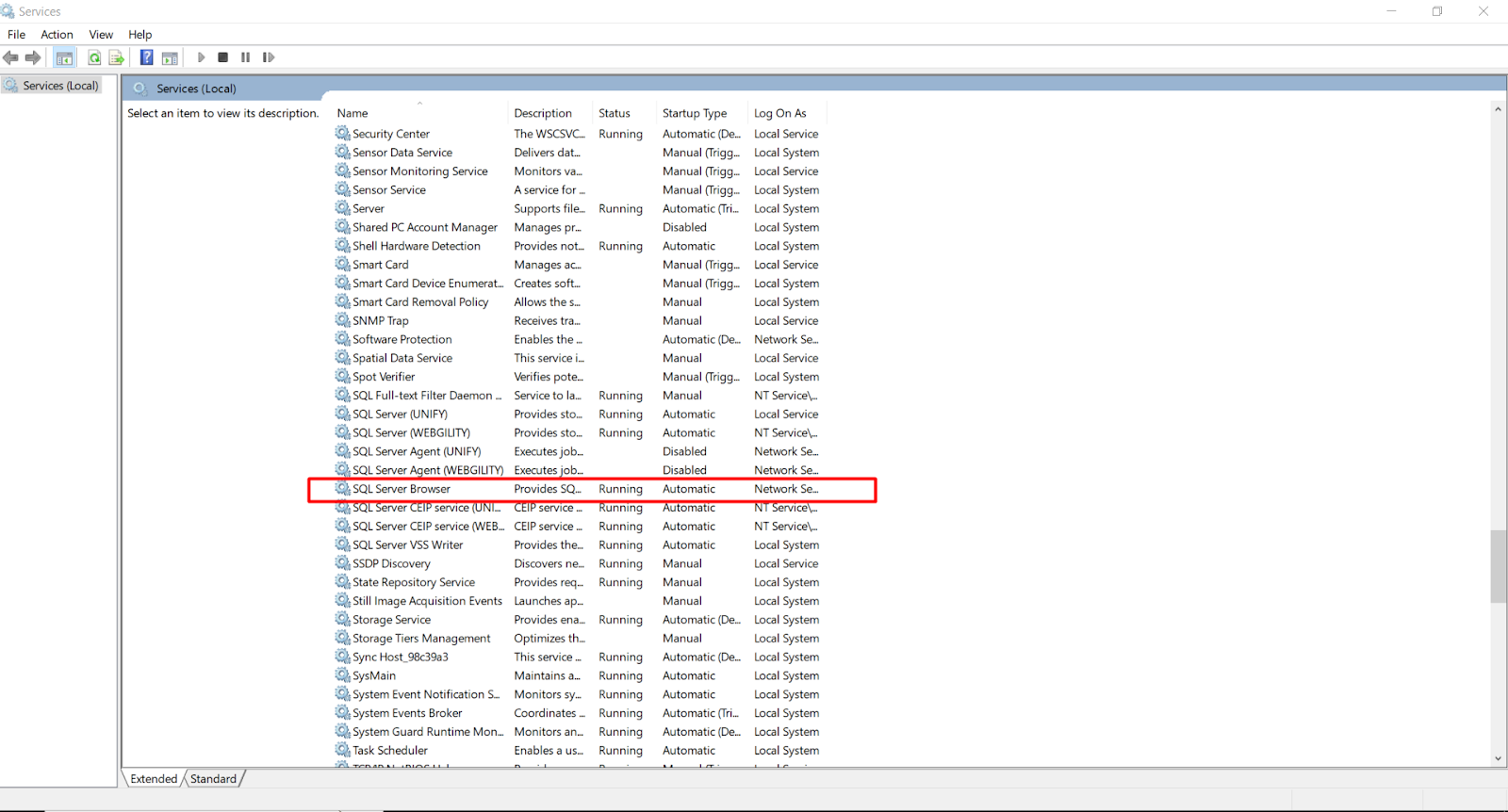1508x812 pixels.
Task: Switch to the Standard tab
Action: coord(213,779)
